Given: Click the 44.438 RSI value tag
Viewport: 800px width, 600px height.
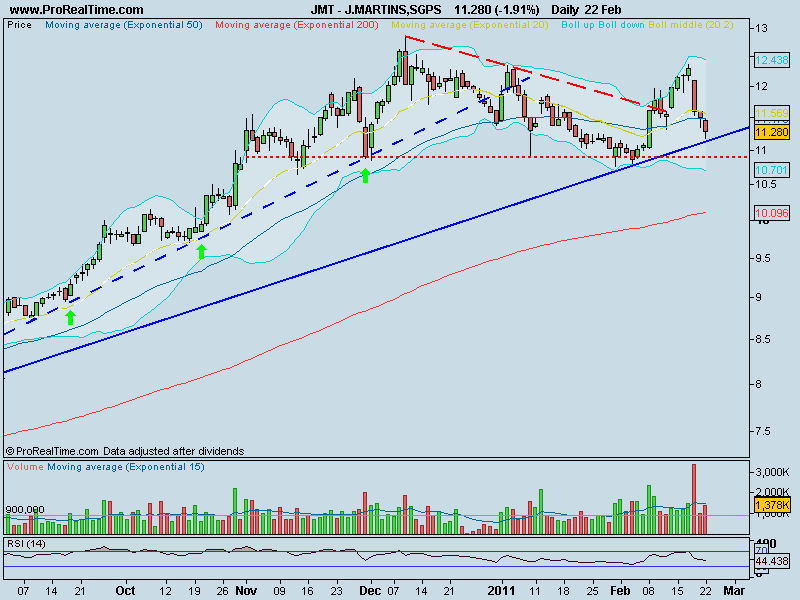Looking at the screenshot, I should 771,561.
